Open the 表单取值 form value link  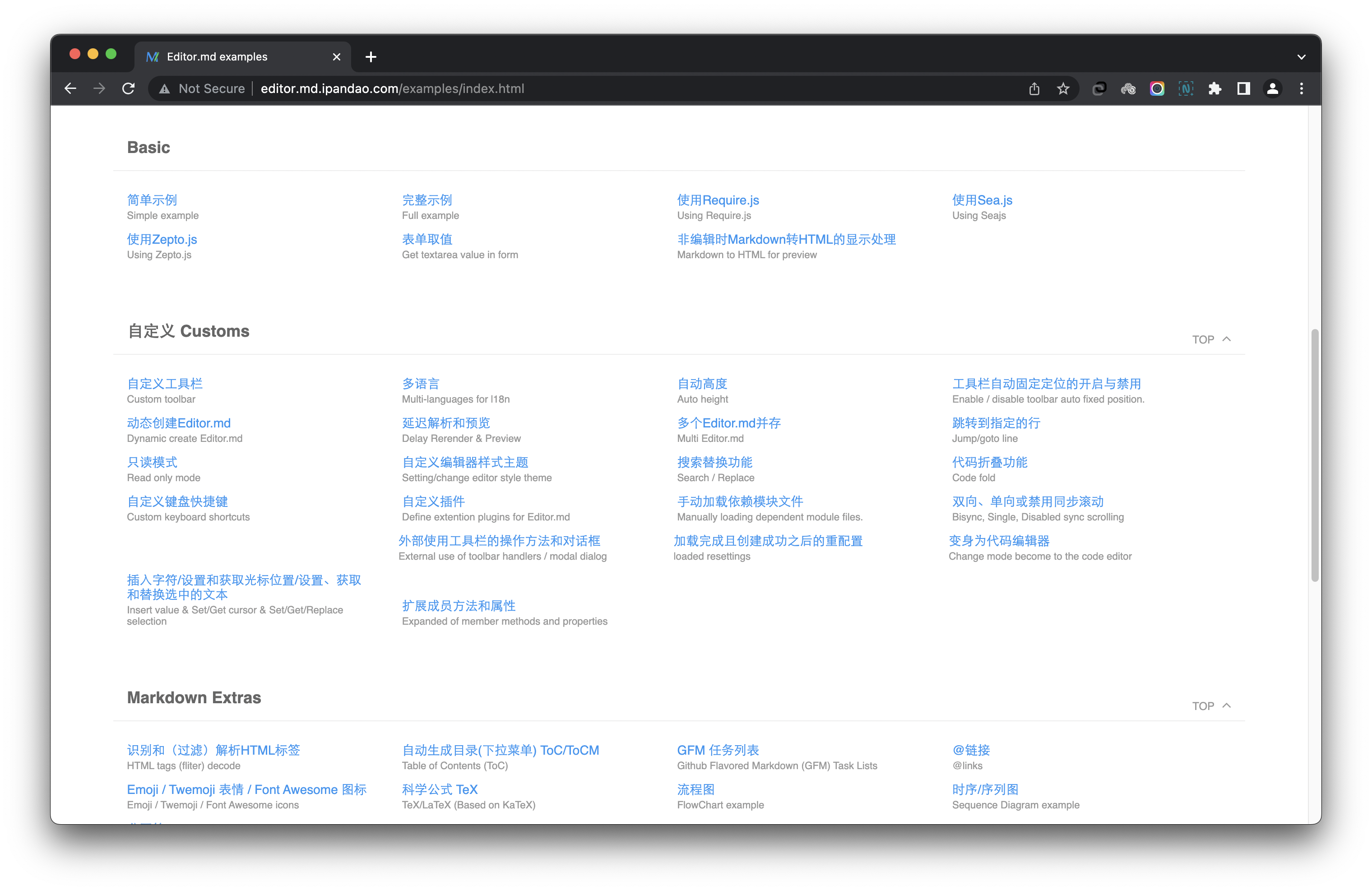(426, 239)
